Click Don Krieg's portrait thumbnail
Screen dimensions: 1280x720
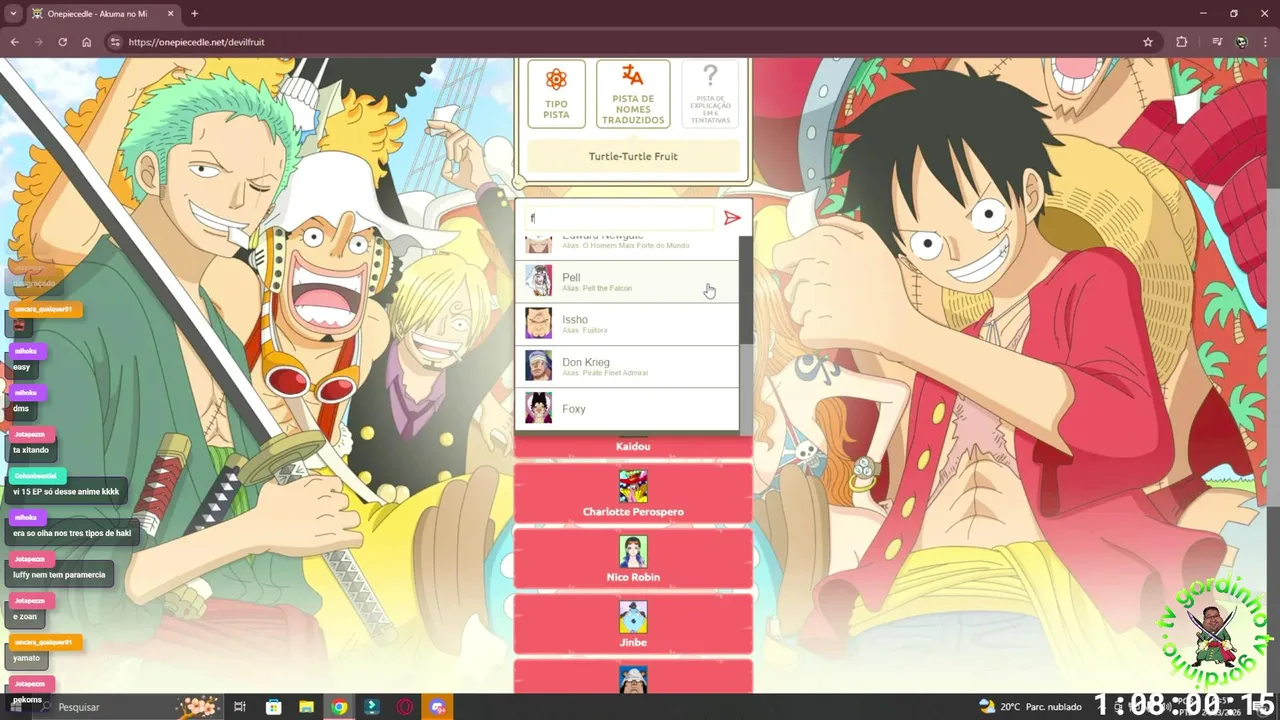tap(539, 366)
